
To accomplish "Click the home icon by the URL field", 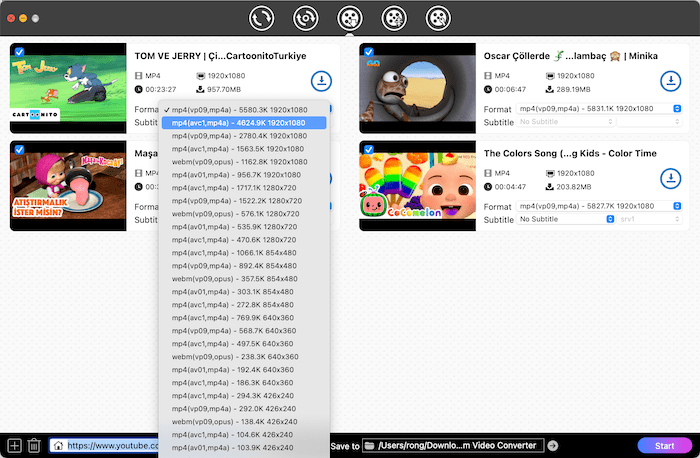I will coord(59,445).
